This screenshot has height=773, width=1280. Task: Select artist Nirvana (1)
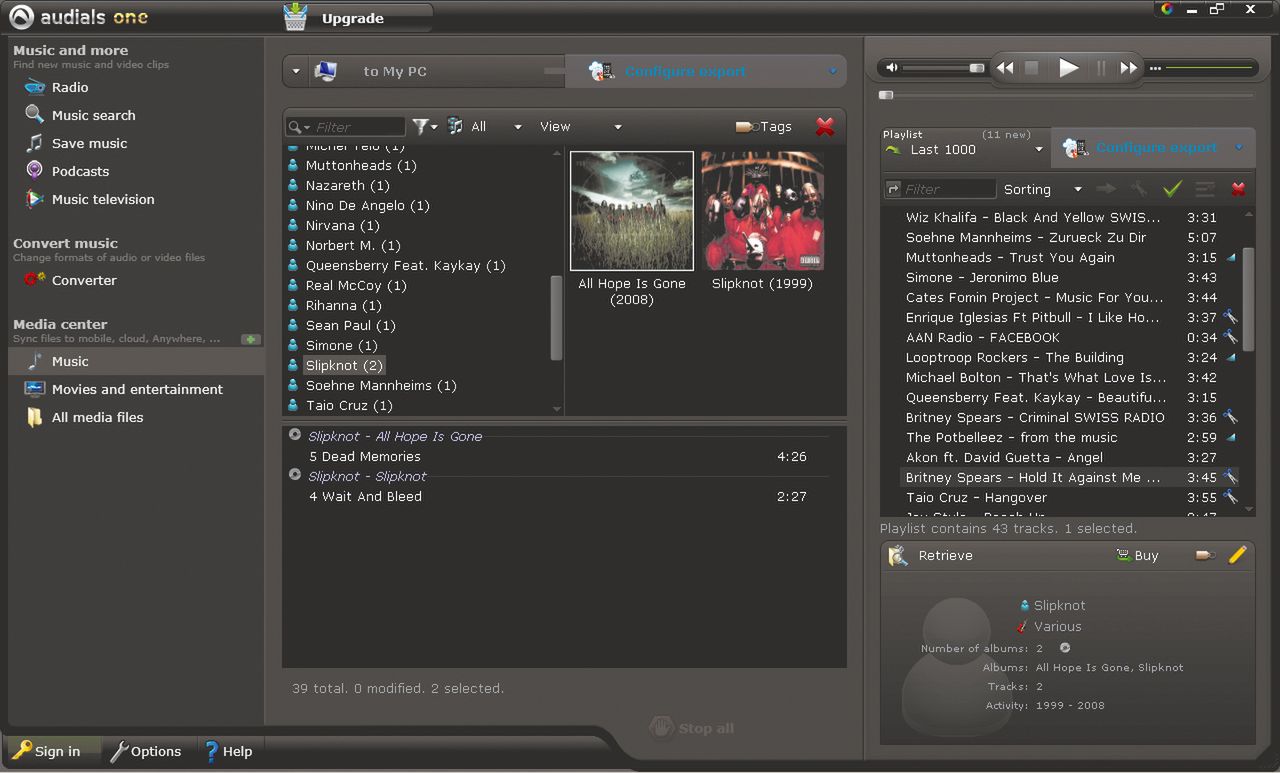point(344,225)
